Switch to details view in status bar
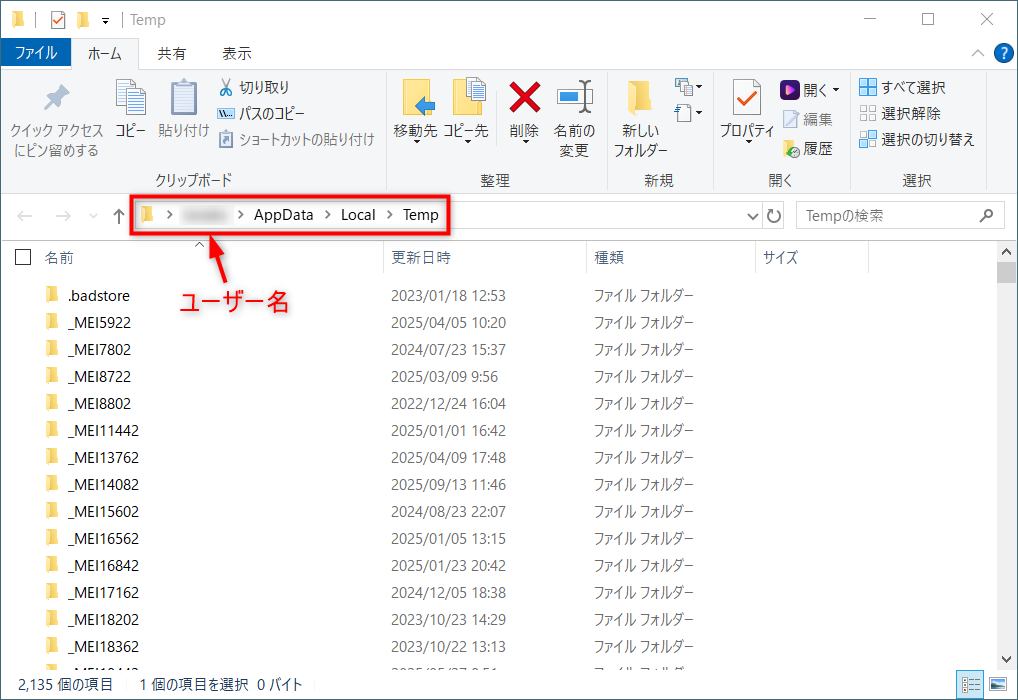The width and height of the screenshot is (1018, 700). pyautogui.click(x=970, y=685)
